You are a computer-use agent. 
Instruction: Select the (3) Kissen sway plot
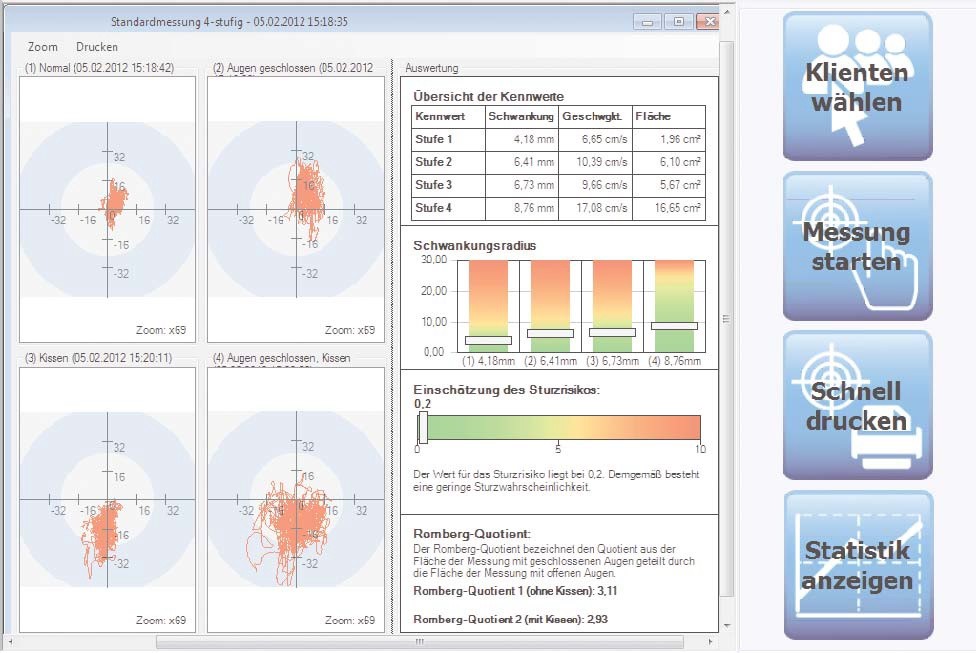coord(108,500)
